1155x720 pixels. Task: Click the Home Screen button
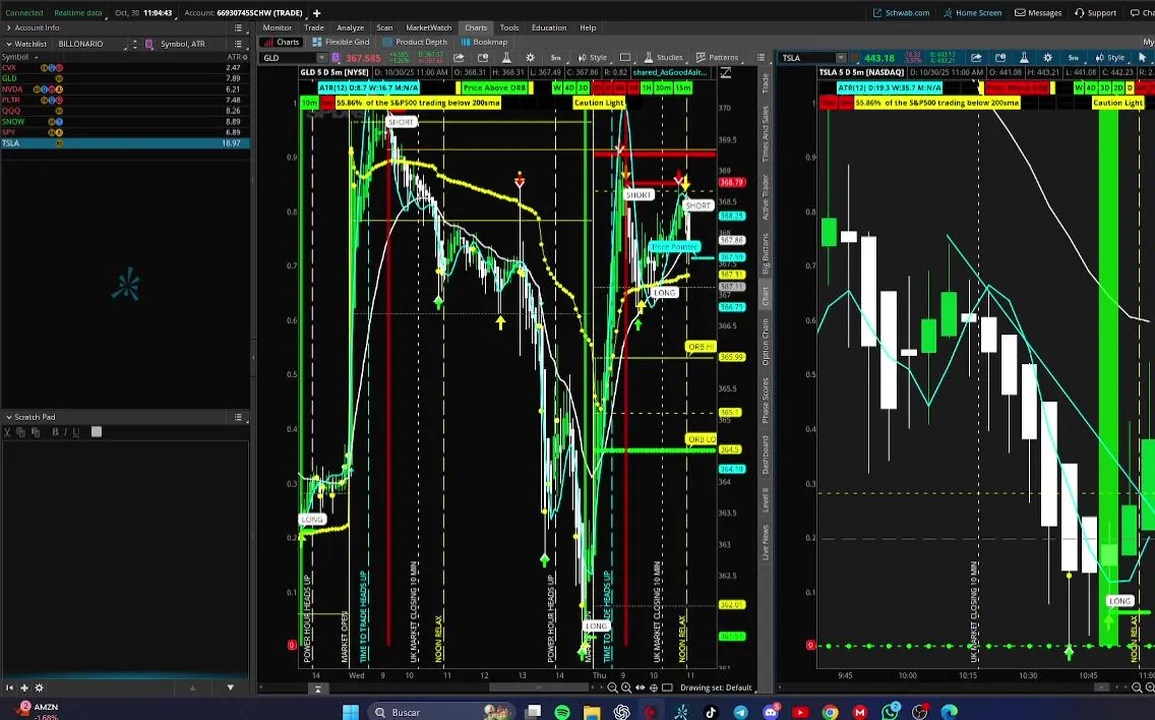(x=972, y=13)
